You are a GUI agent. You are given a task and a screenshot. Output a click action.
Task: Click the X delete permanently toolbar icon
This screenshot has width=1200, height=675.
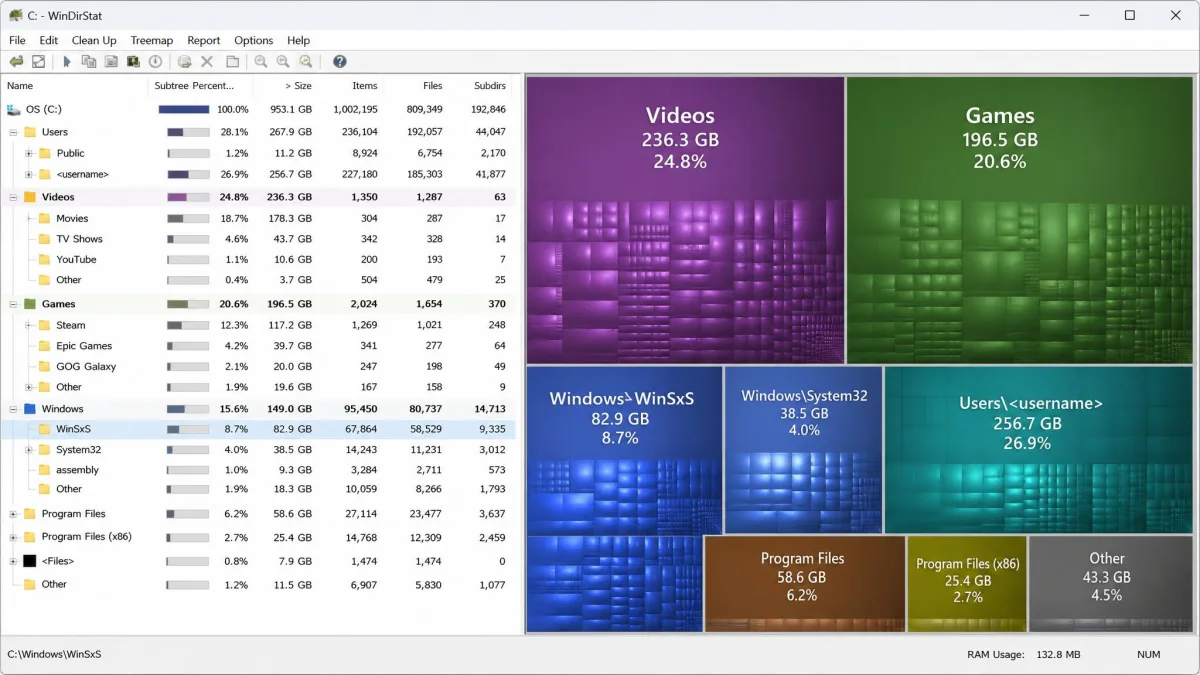tap(208, 62)
